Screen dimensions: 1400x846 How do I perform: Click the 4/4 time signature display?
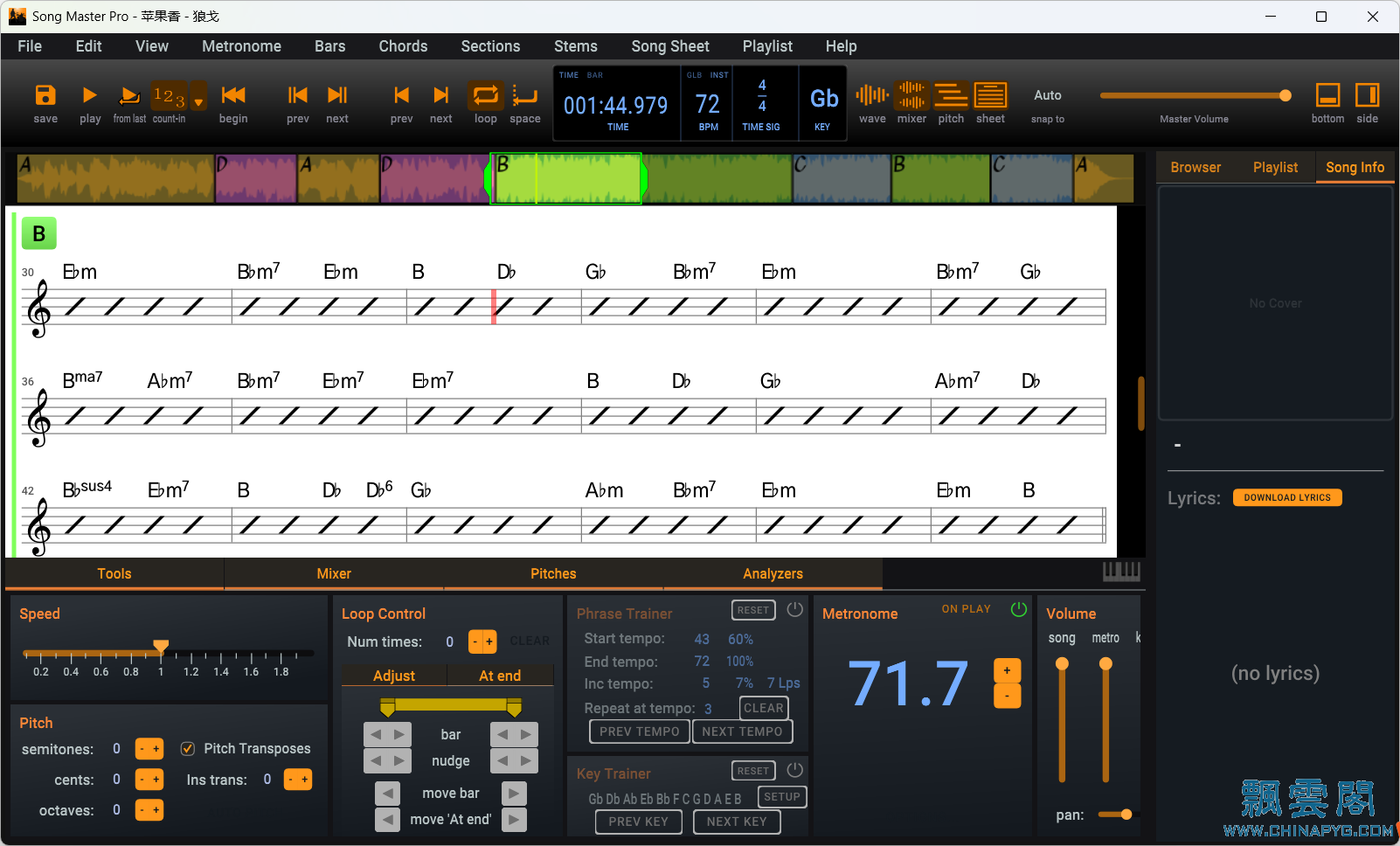click(762, 95)
